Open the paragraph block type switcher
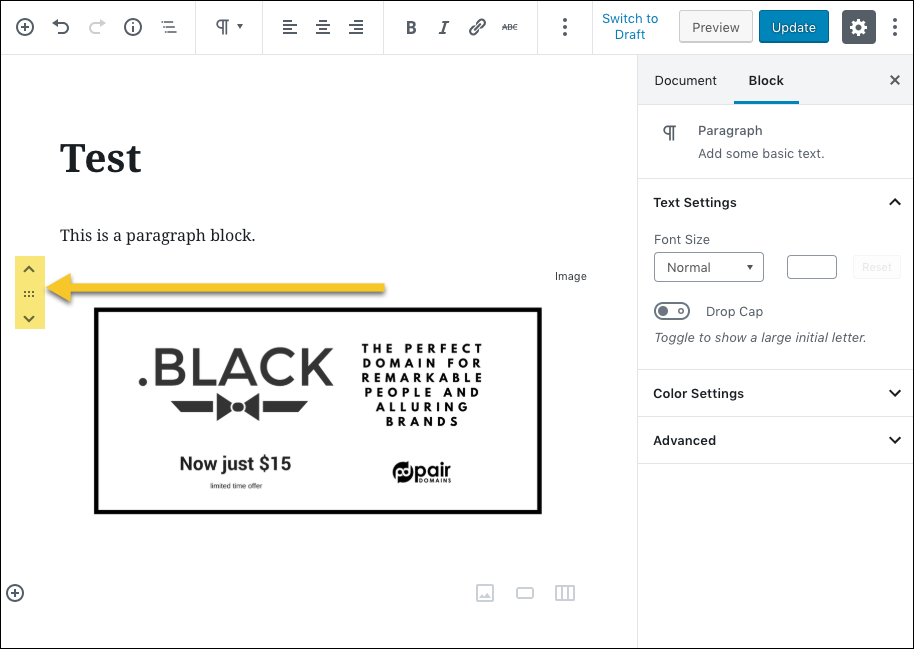 229,27
